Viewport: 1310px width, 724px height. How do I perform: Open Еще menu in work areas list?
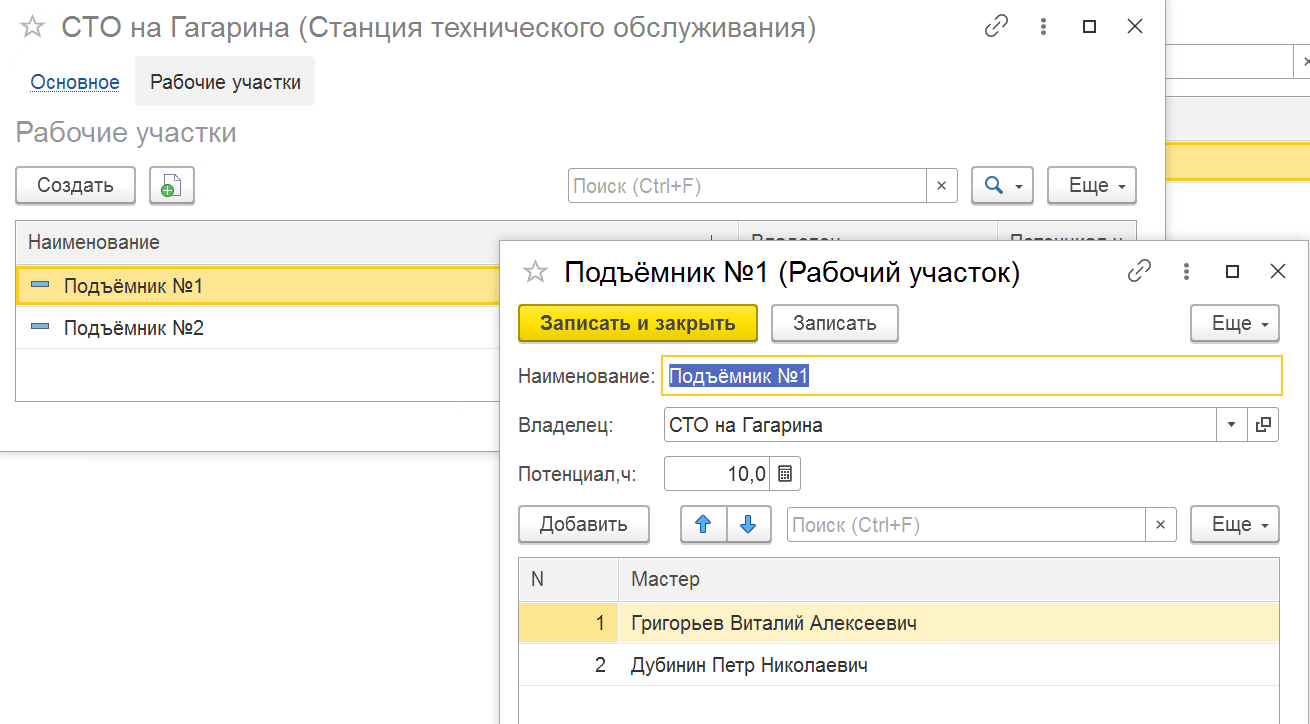[x=1092, y=185]
